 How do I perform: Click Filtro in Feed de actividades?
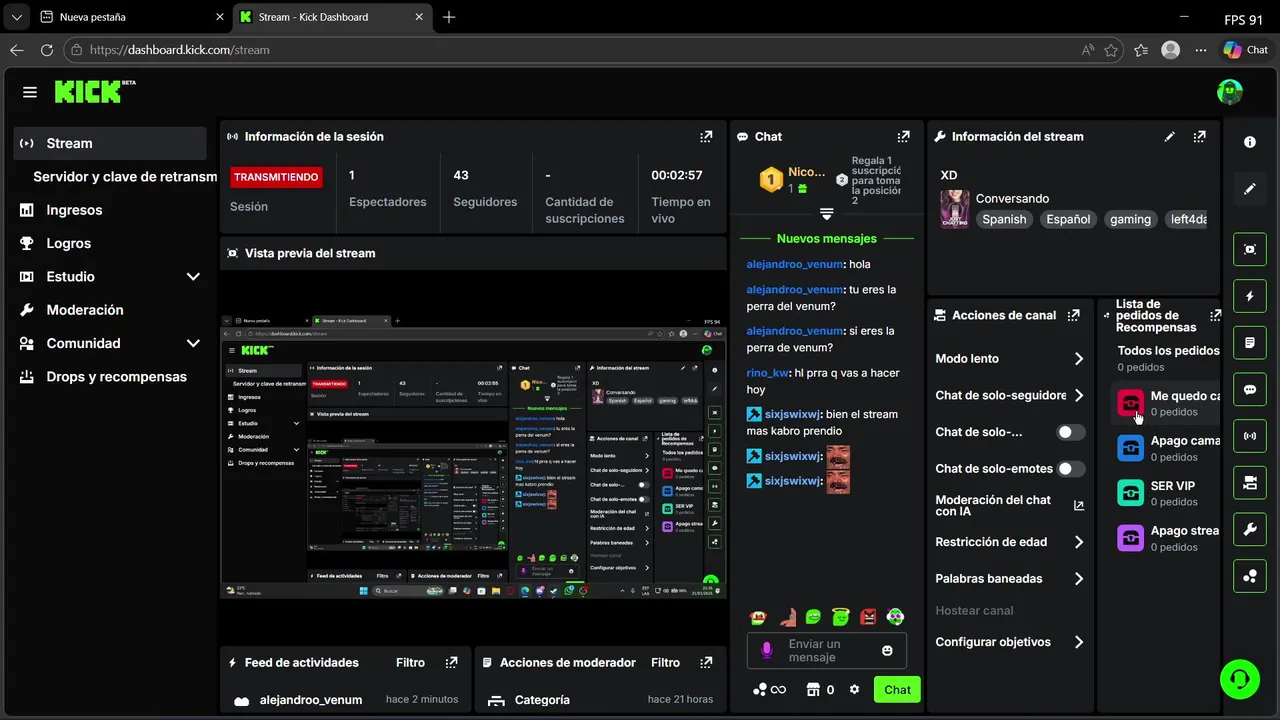point(410,663)
